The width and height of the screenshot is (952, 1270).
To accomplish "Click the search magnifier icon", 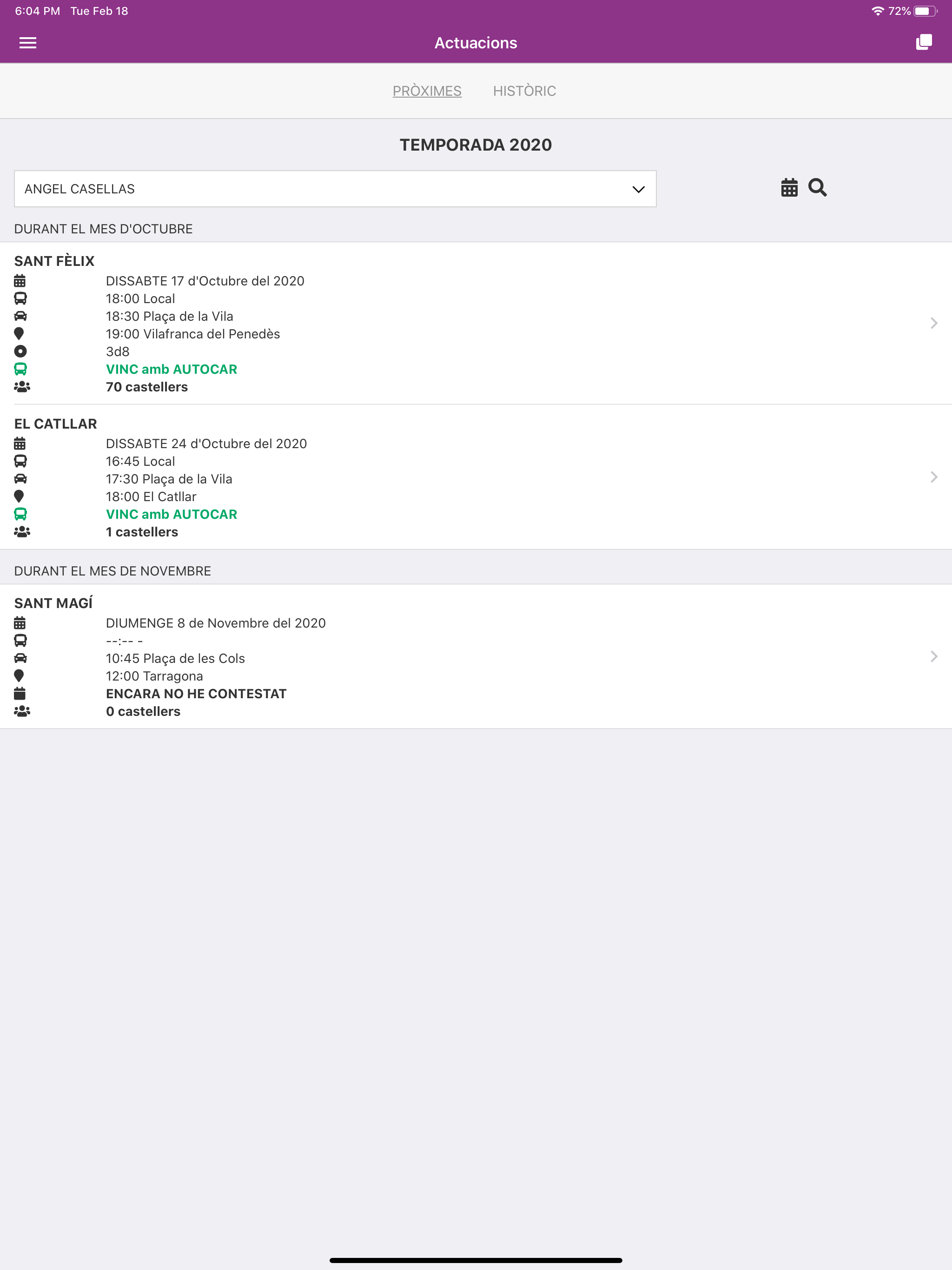I will coord(817,188).
